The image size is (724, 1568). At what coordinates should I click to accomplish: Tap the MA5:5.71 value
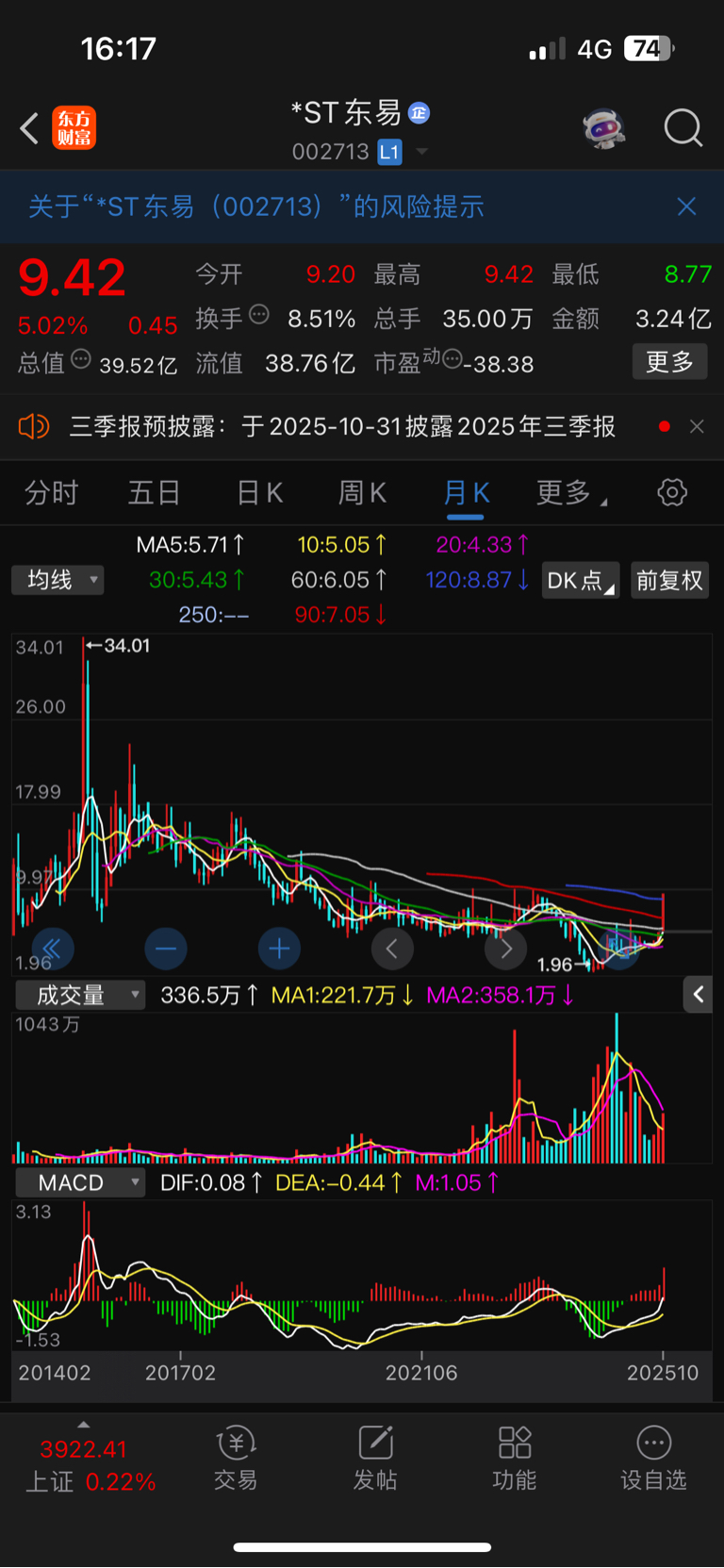point(190,545)
